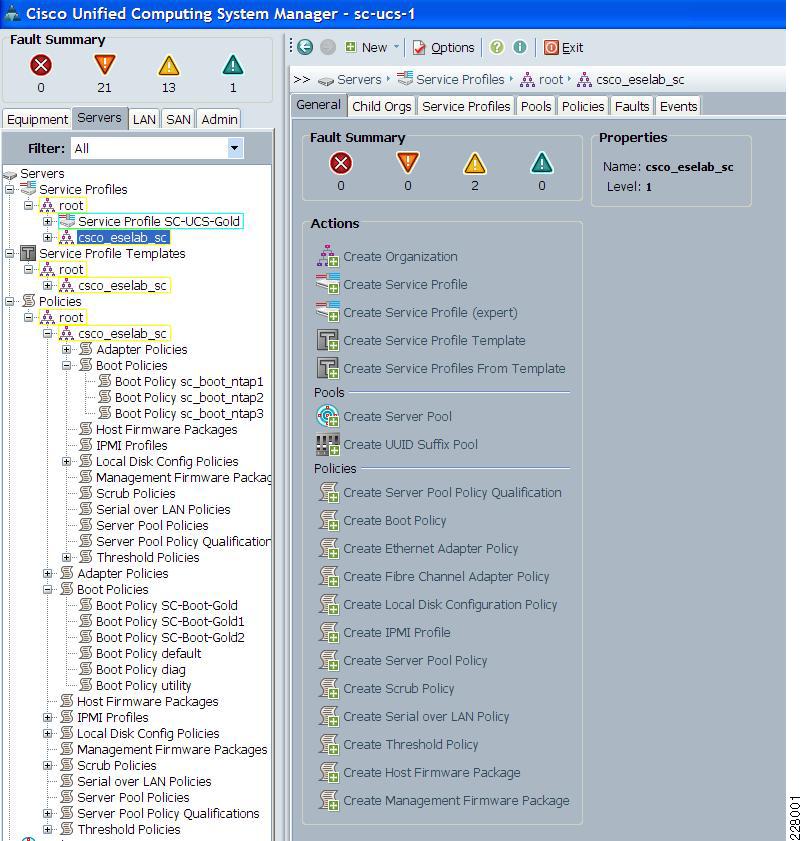Click the greyed Forward arrow icon
802x841 pixels.
click(x=328, y=47)
